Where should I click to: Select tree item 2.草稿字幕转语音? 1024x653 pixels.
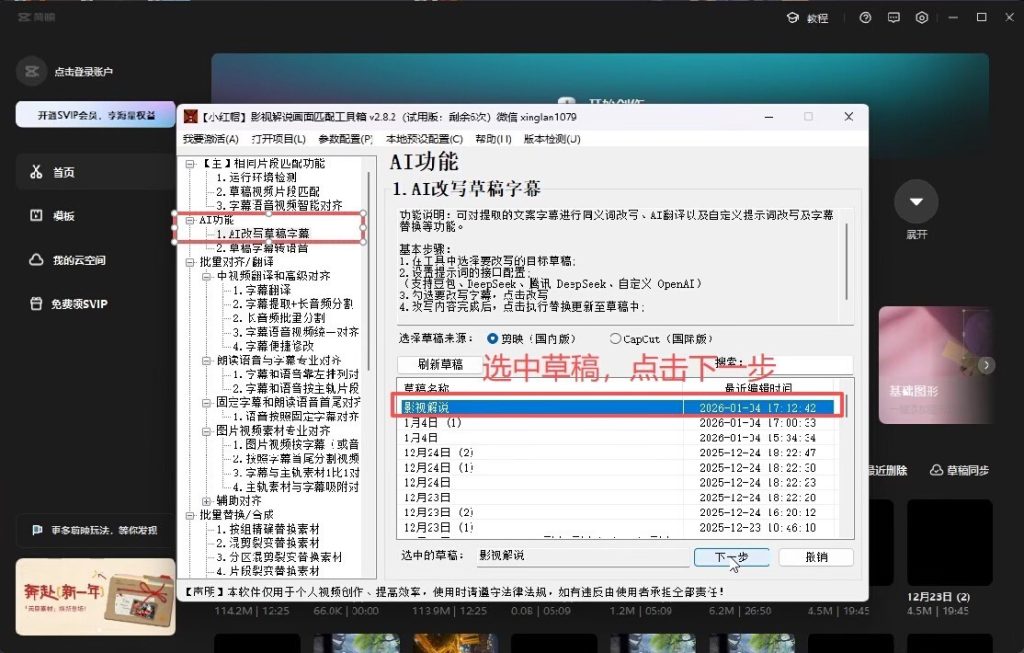pyautogui.click(x=262, y=248)
